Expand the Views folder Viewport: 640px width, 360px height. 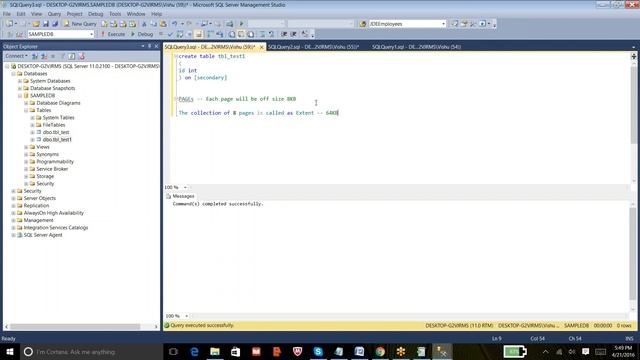[x=26, y=147]
